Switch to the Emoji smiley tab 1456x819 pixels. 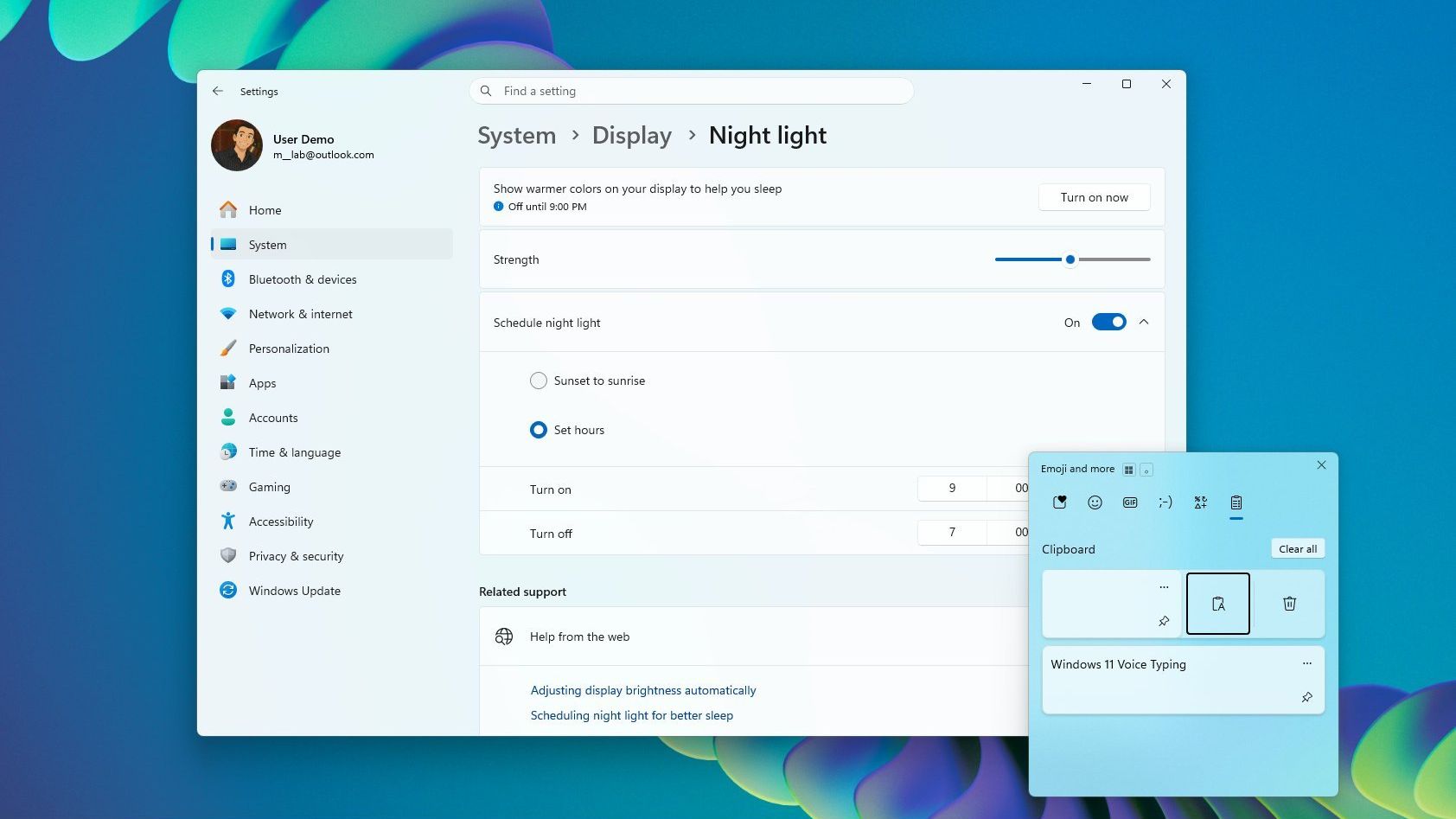coord(1095,502)
